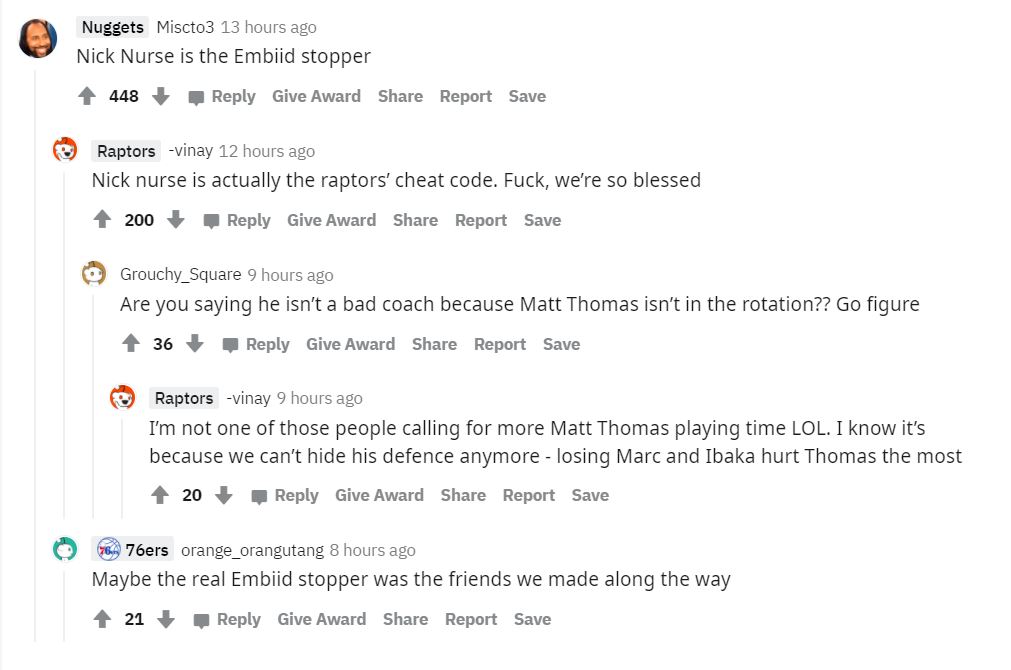Save the comment by Miscto3
Image resolution: width=1011 pixels, height=670 pixels.
pyautogui.click(x=527, y=96)
